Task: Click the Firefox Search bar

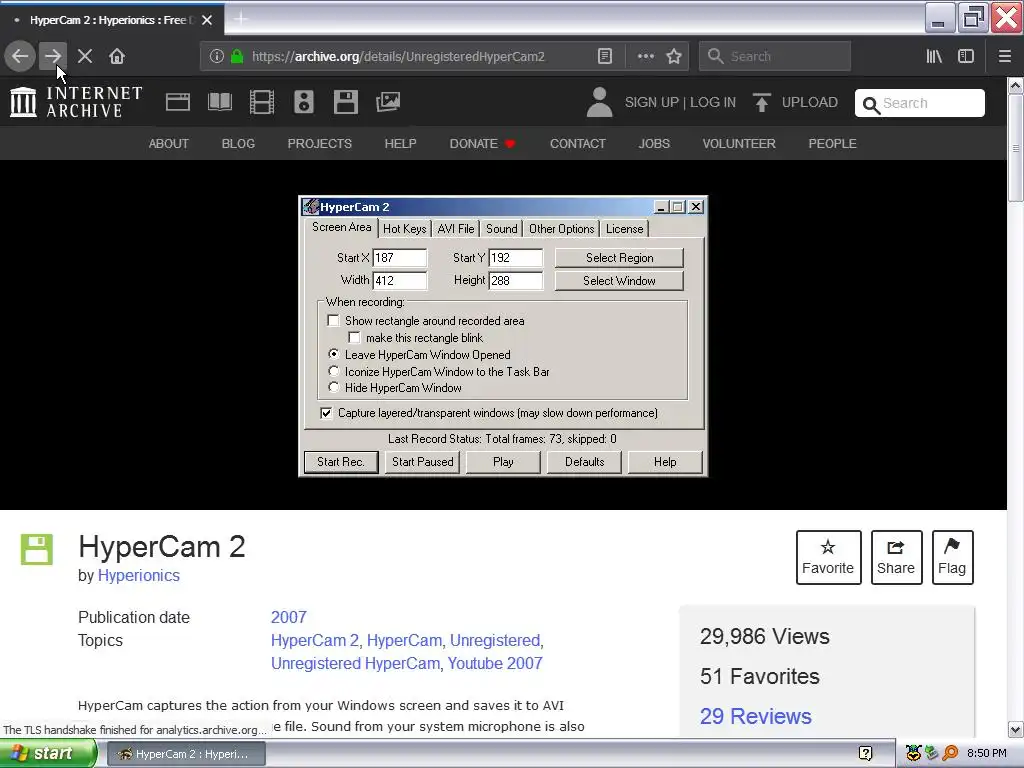Action: tap(775, 56)
